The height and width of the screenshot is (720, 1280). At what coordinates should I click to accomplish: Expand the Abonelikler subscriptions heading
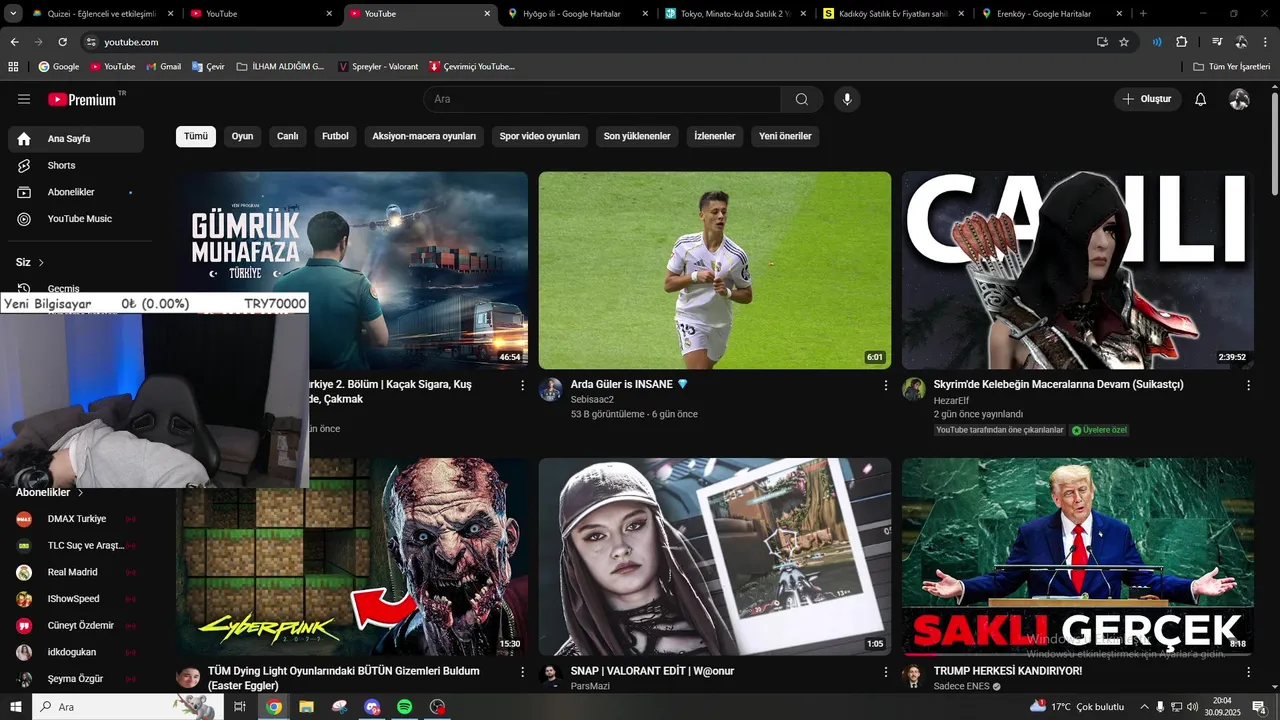[x=50, y=493]
